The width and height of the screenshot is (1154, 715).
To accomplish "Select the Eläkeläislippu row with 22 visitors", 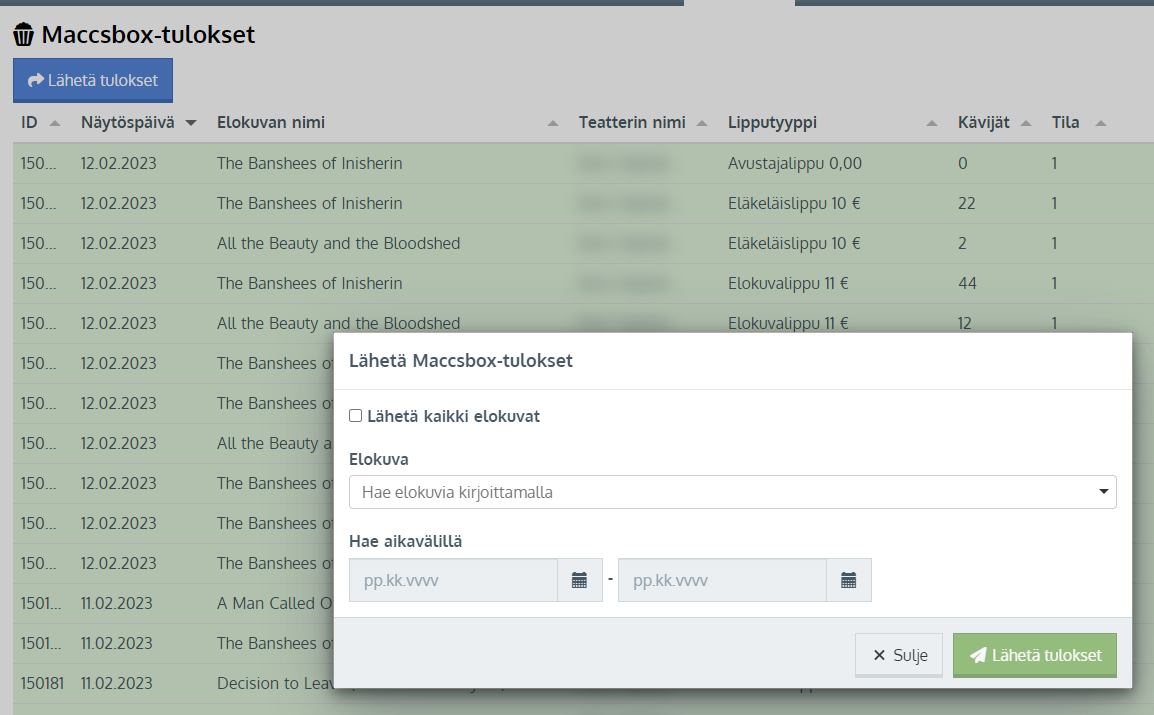I will pyautogui.click(x=400, y=203).
